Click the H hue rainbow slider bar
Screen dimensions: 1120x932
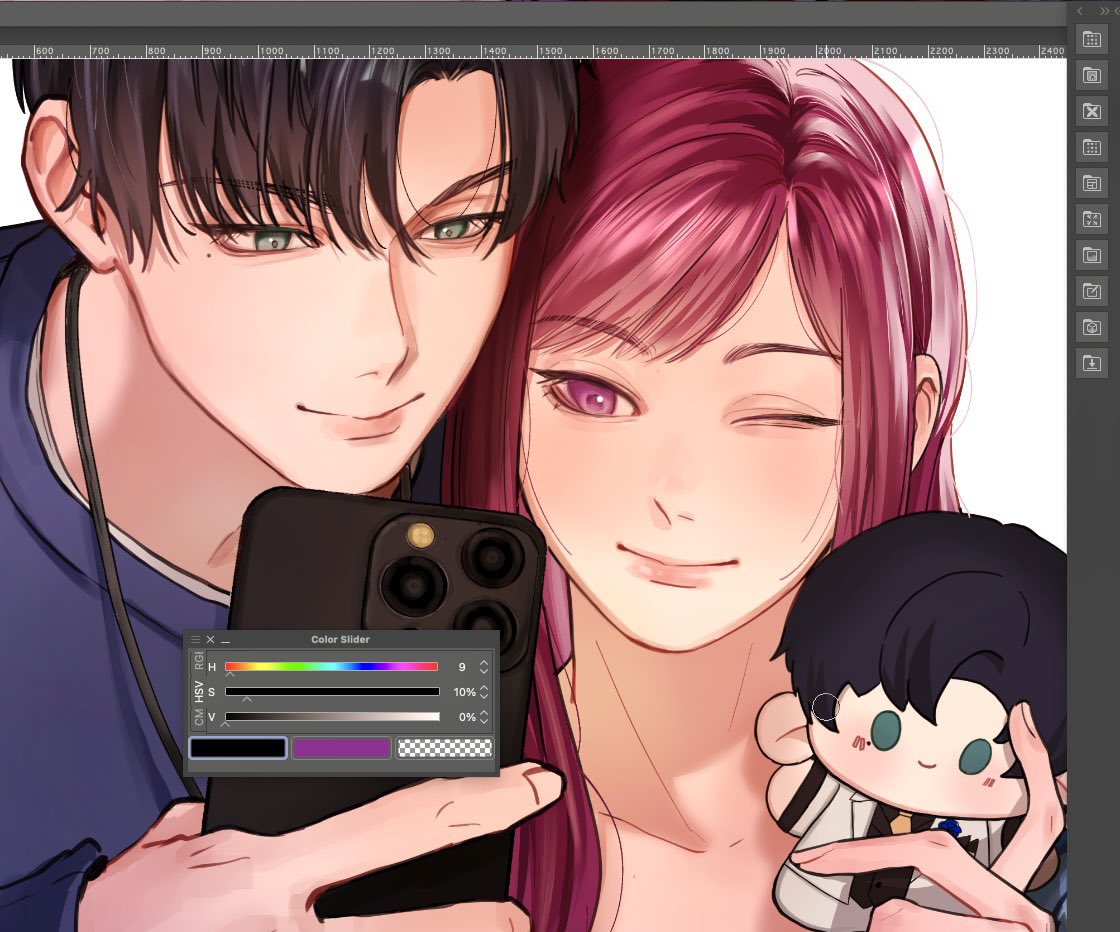(331, 666)
